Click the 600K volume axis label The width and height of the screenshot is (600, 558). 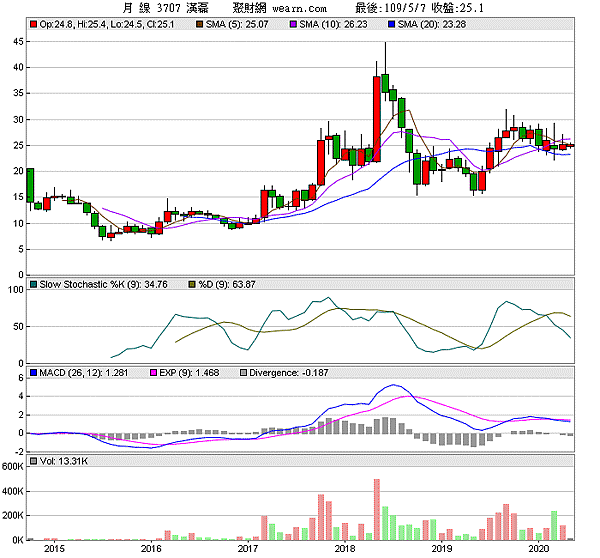point(13,467)
